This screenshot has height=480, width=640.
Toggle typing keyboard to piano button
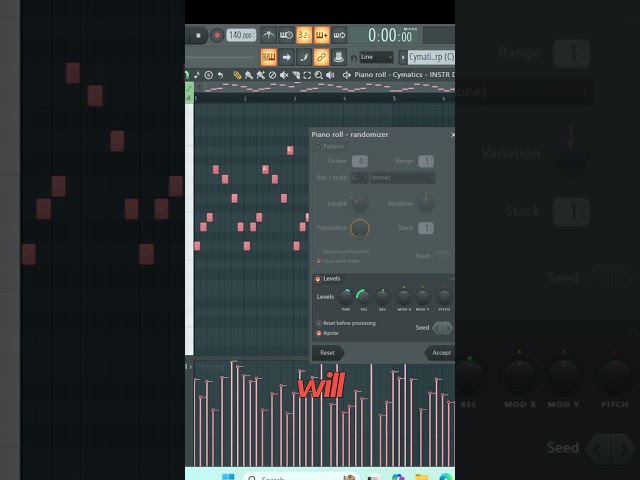[269, 57]
